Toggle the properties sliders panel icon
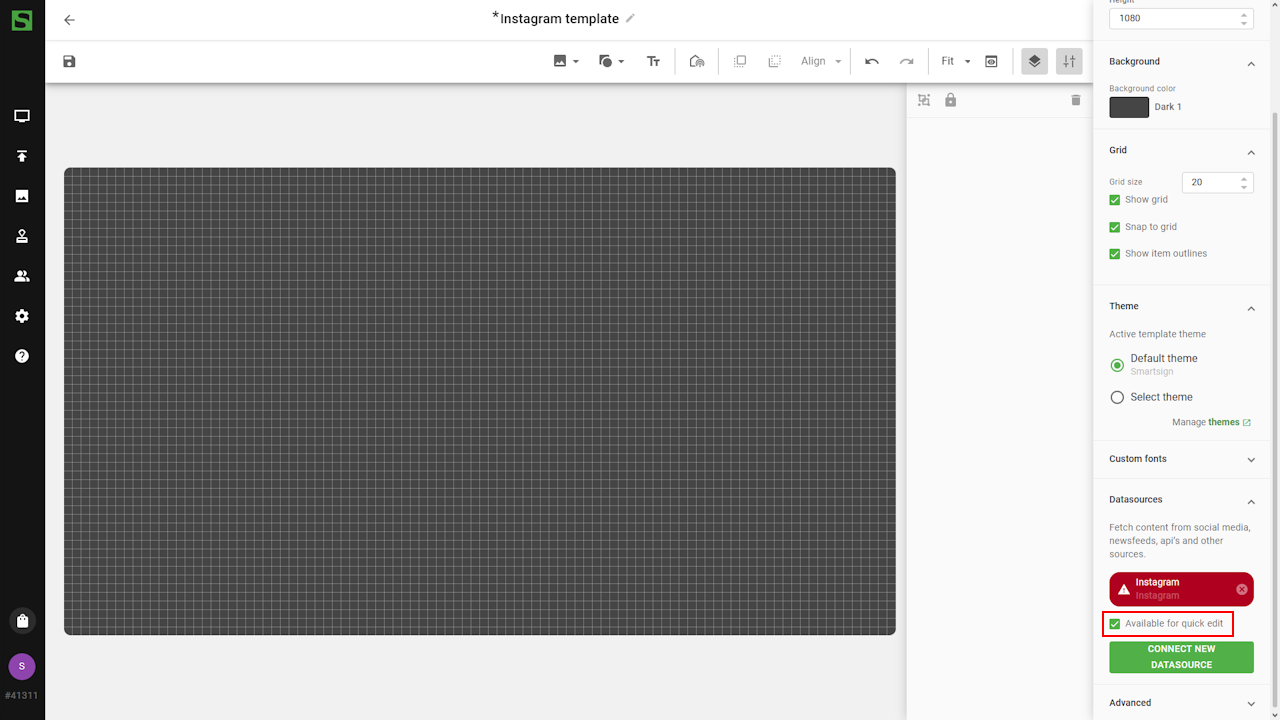Image resolution: width=1280 pixels, height=720 pixels. (1069, 62)
